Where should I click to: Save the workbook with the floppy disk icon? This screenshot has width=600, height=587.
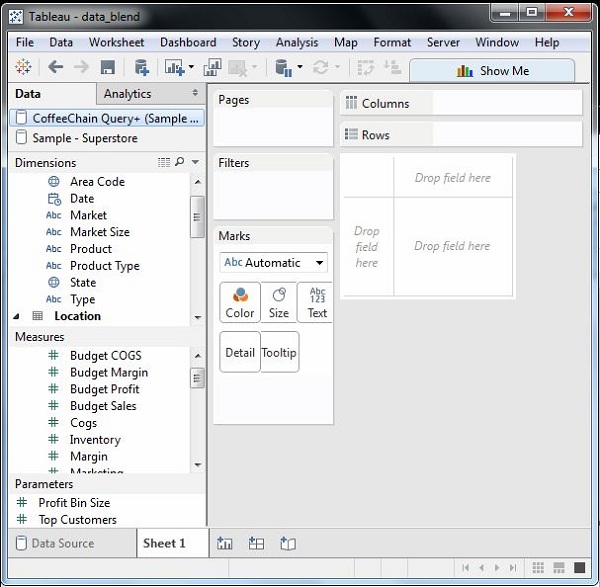107,68
